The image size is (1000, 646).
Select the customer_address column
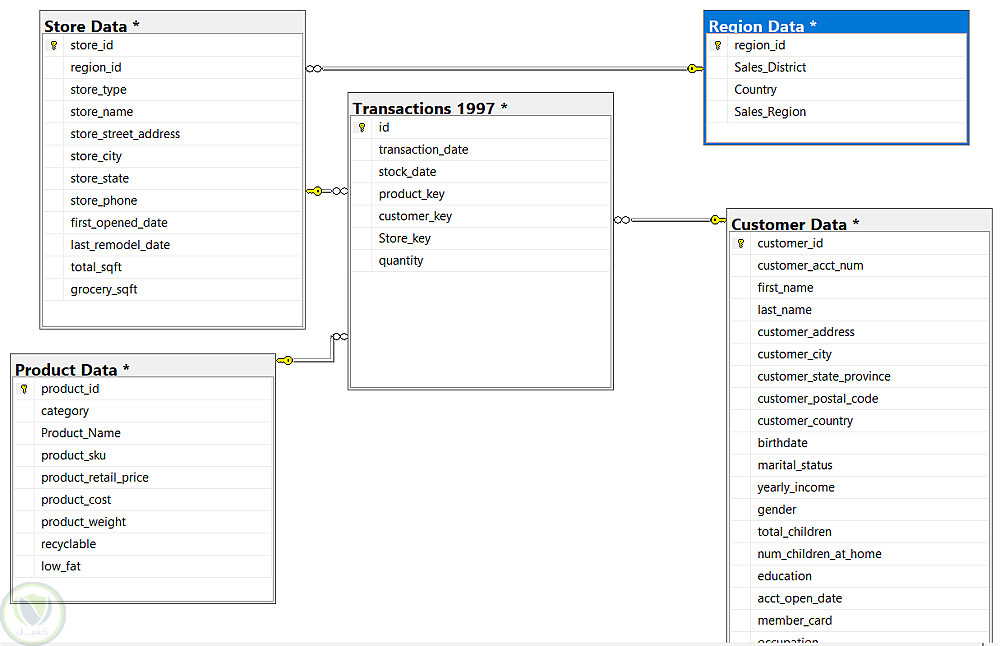click(x=860, y=332)
